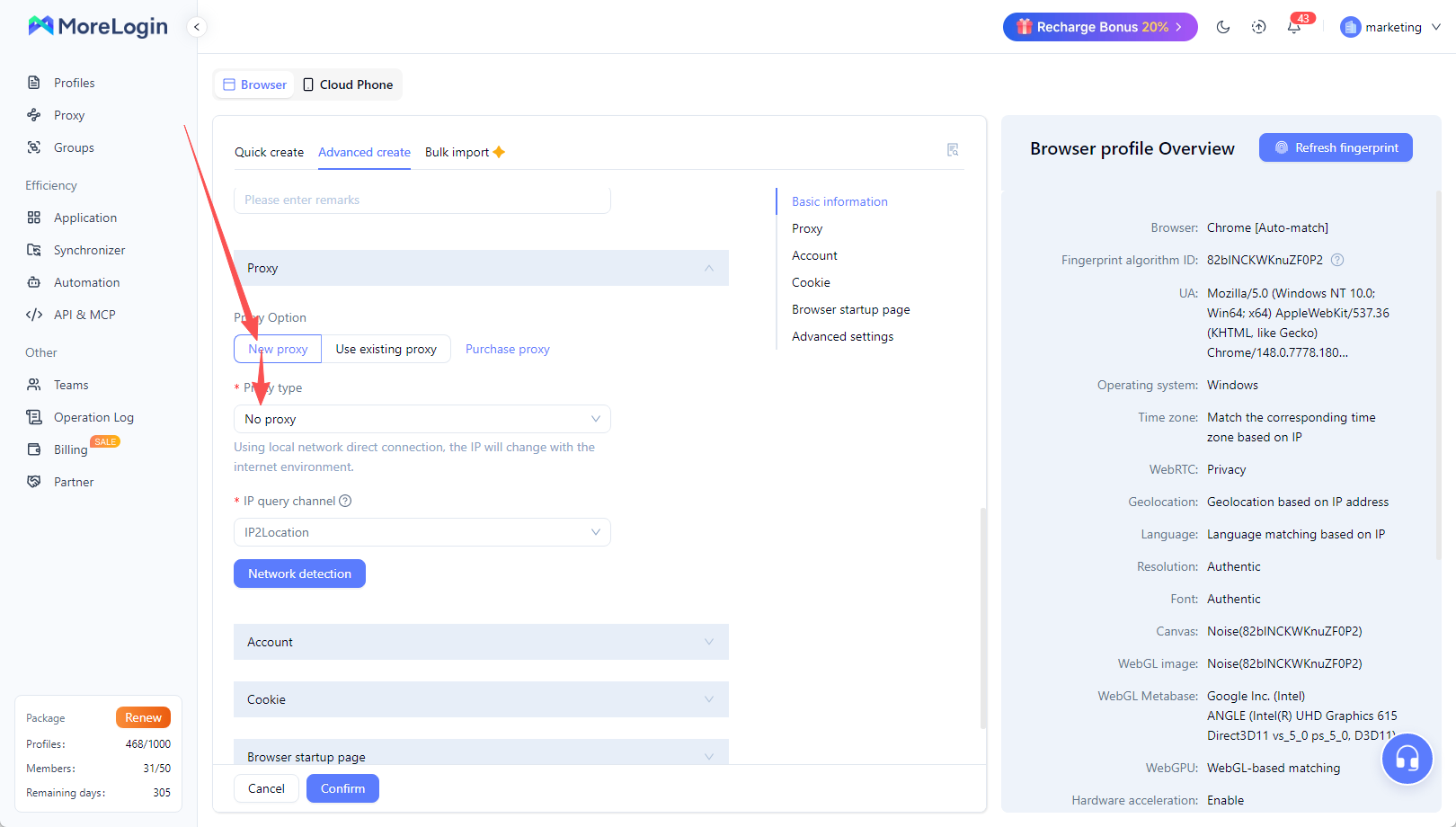
Task: Click the Members count 31/50
Action: (x=157, y=769)
